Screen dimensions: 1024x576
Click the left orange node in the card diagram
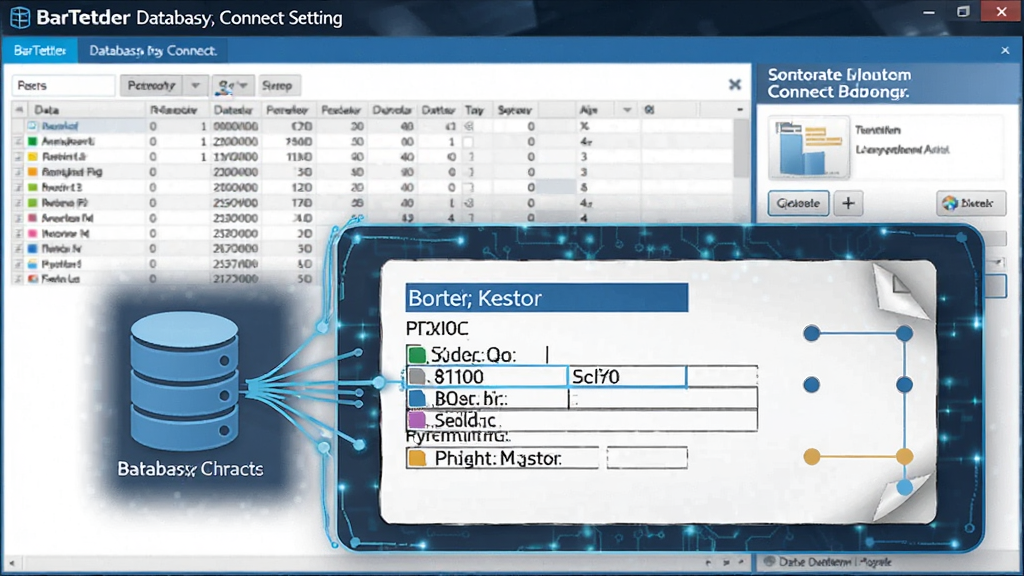point(811,456)
